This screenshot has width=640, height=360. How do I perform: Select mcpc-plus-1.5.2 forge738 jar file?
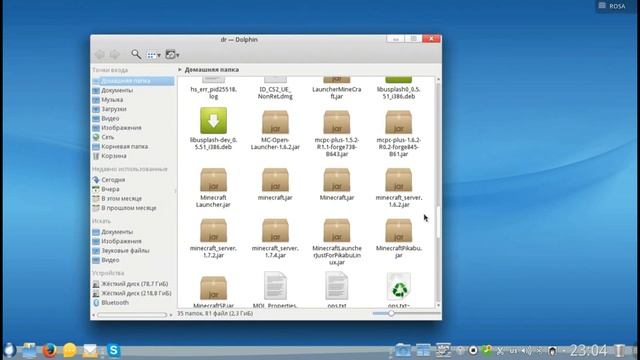(337, 133)
